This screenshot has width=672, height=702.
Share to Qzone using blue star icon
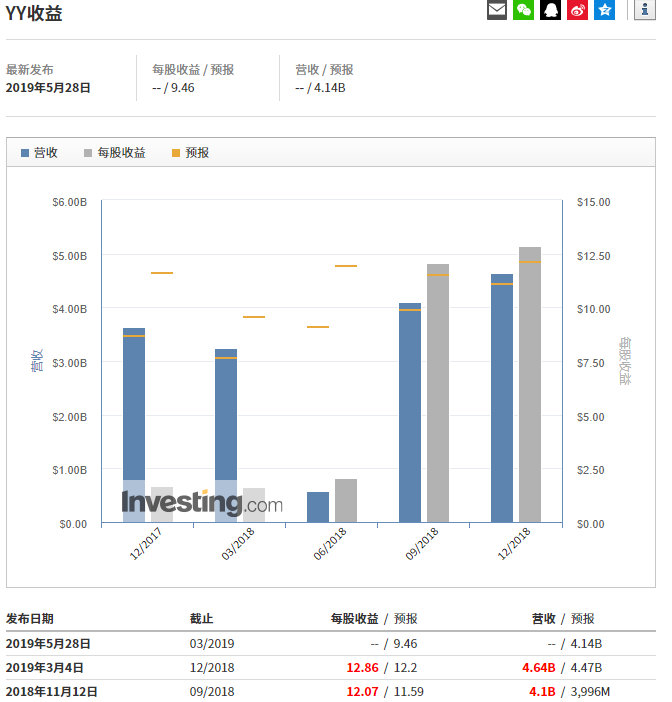(x=605, y=10)
